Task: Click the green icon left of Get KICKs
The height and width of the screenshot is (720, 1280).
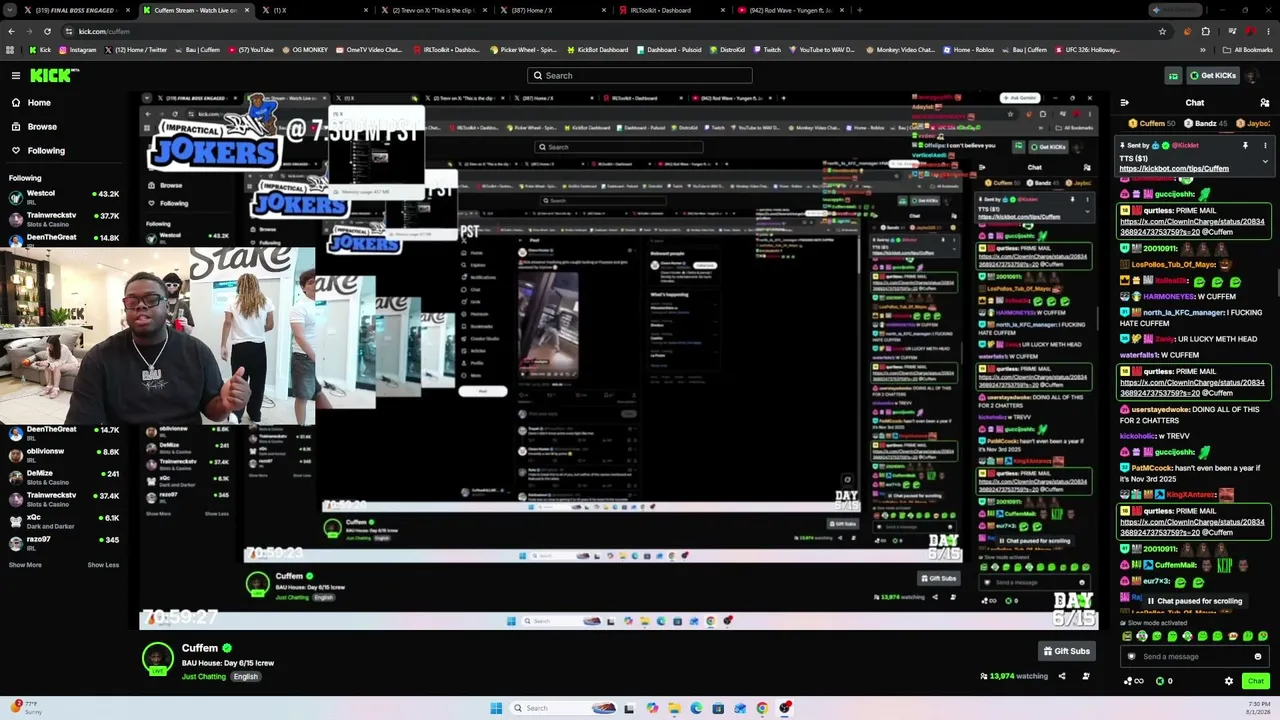Action: (1174, 75)
